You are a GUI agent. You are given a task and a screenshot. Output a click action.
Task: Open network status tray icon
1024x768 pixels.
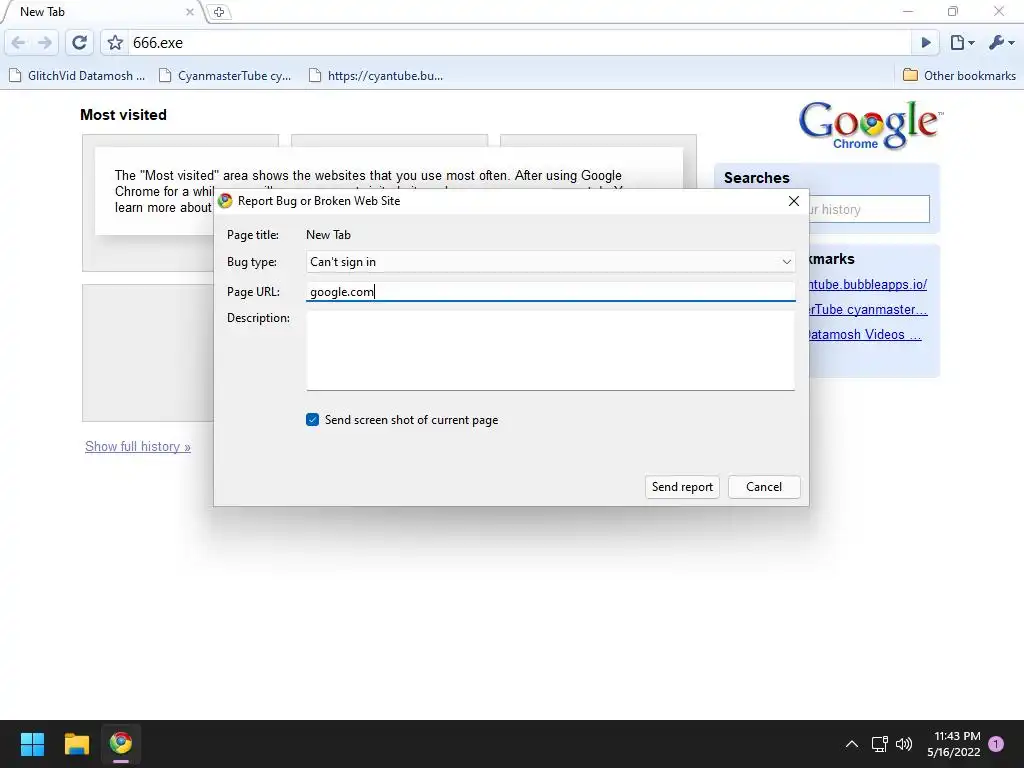(879, 744)
